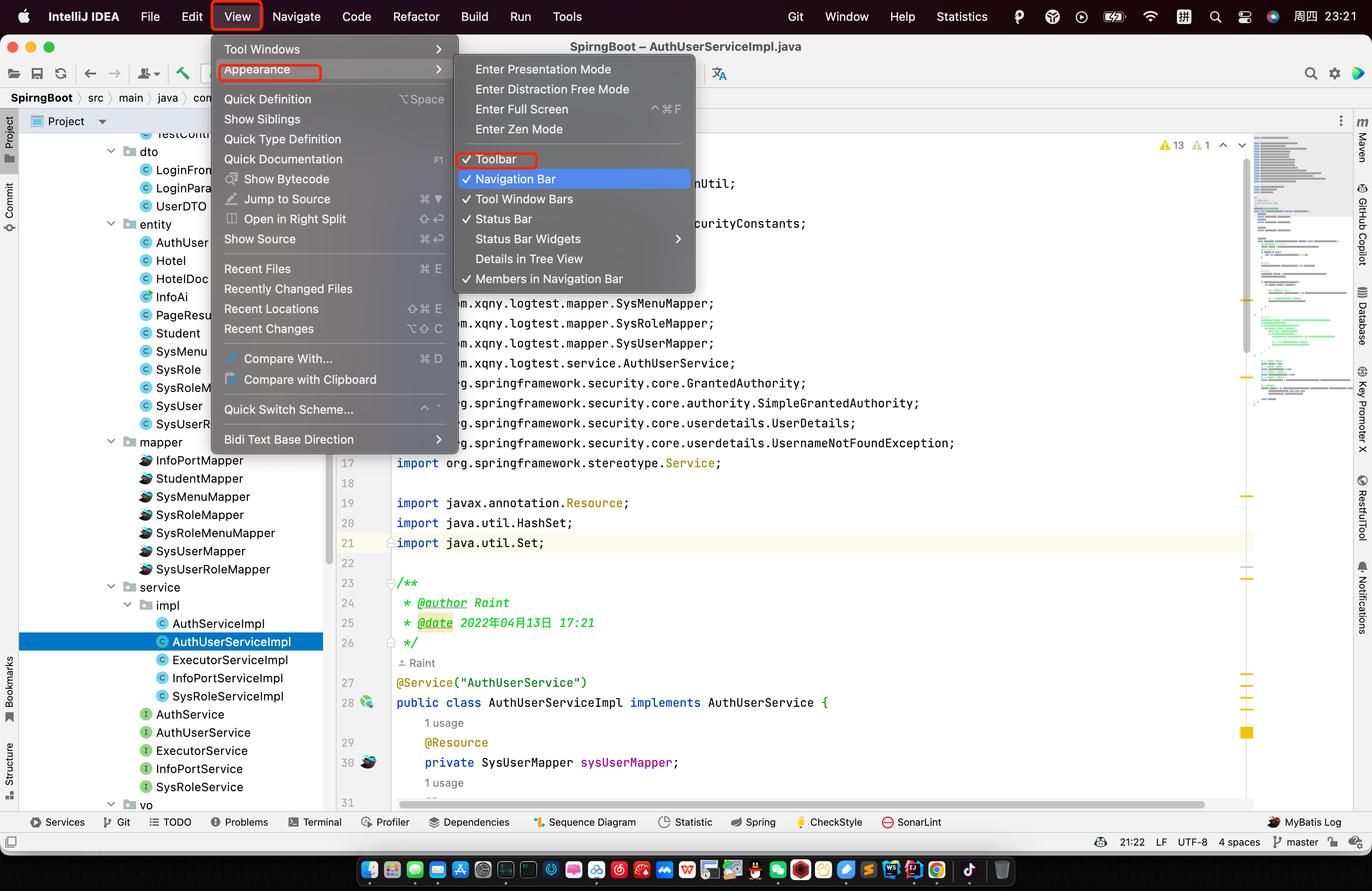Click the macOS Control Center icon
The height and width of the screenshot is (891, 1372).
tap(1245, 17)
